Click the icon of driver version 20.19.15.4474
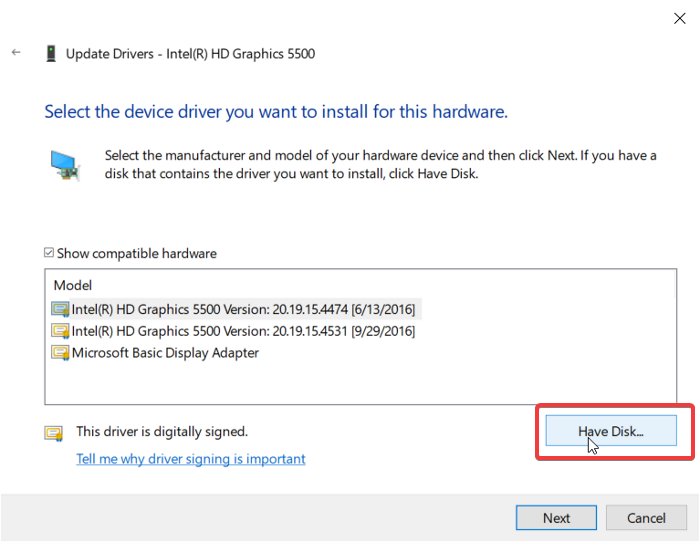 click(x=61, y=309)
